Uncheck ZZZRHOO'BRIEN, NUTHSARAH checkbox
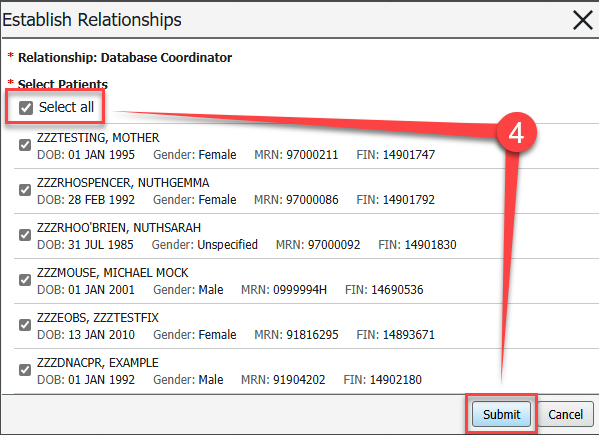Screen dimensions: 599x435 click(25, 235)
